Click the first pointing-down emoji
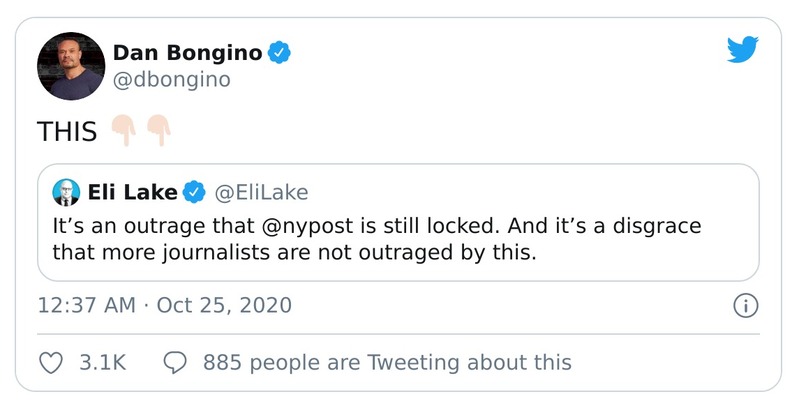This screenshot has width=799, height=408. tap(124, 131)
